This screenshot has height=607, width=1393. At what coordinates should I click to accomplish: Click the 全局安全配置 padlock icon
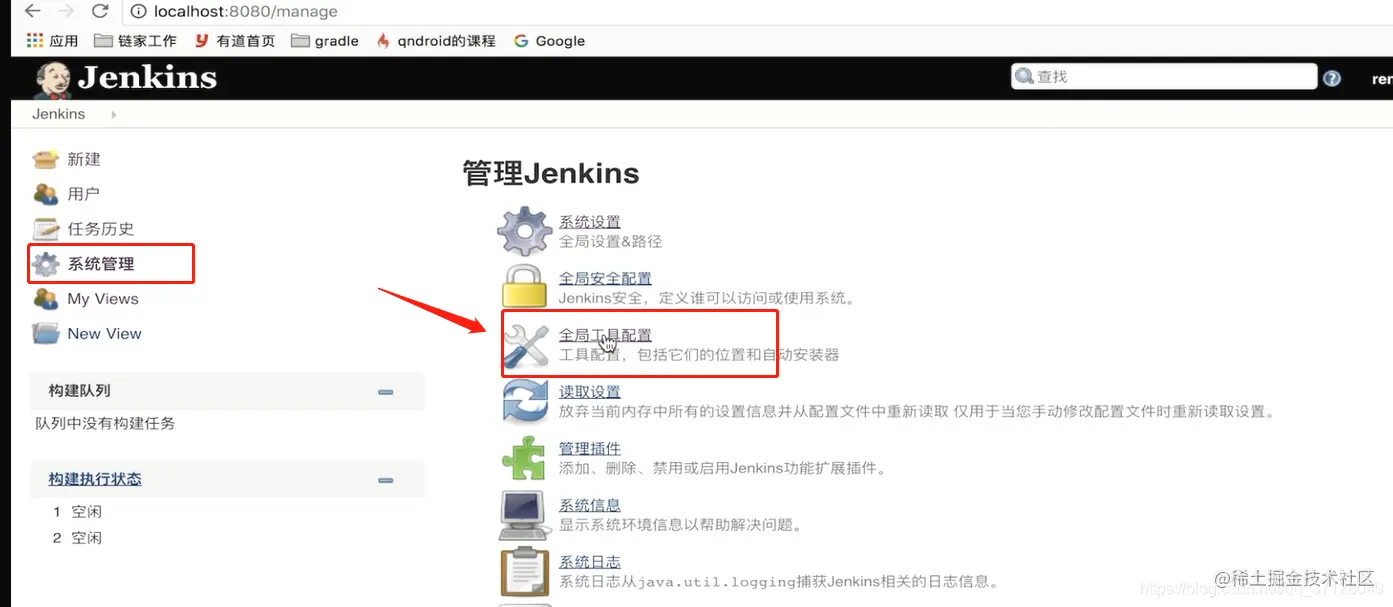tap(524, 288)
